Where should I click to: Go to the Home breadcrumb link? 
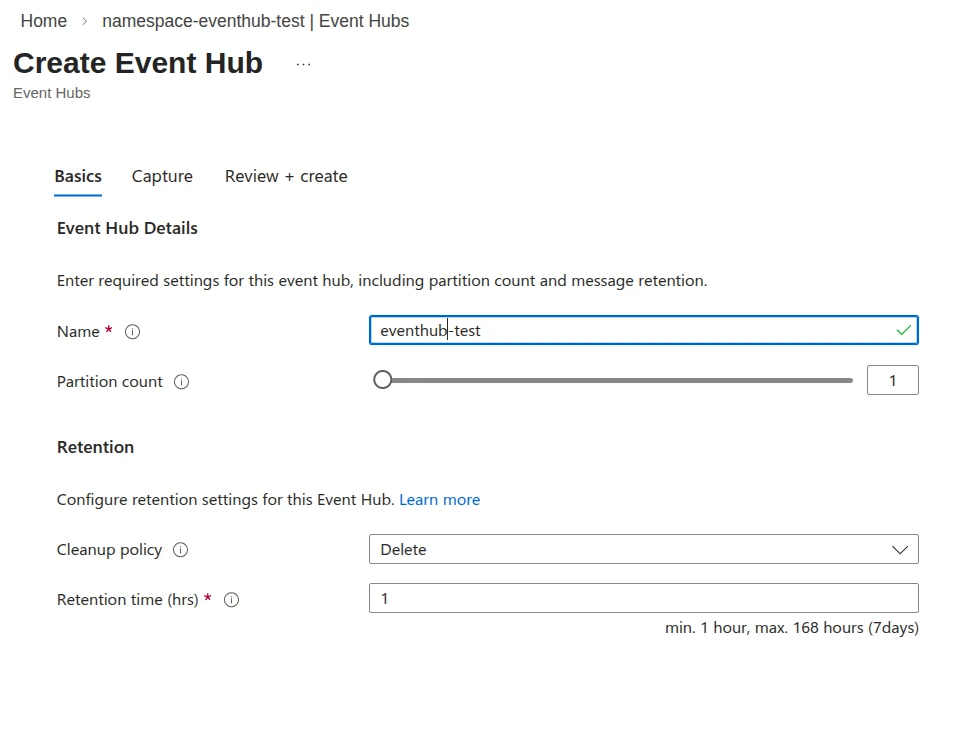(x=44, y=21)
